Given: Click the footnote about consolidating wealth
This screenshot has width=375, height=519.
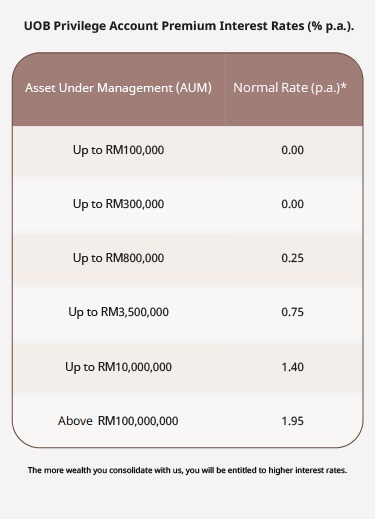Looking at the screenshot, I should pyautogui.click(x=187, y=470).
